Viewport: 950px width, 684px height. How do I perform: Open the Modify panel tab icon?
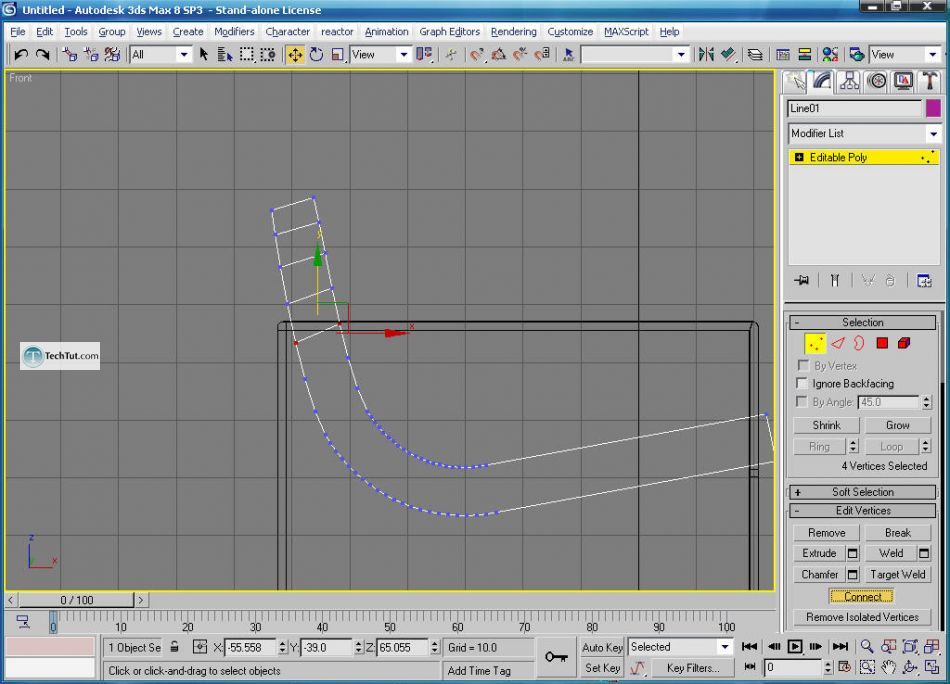822,81
